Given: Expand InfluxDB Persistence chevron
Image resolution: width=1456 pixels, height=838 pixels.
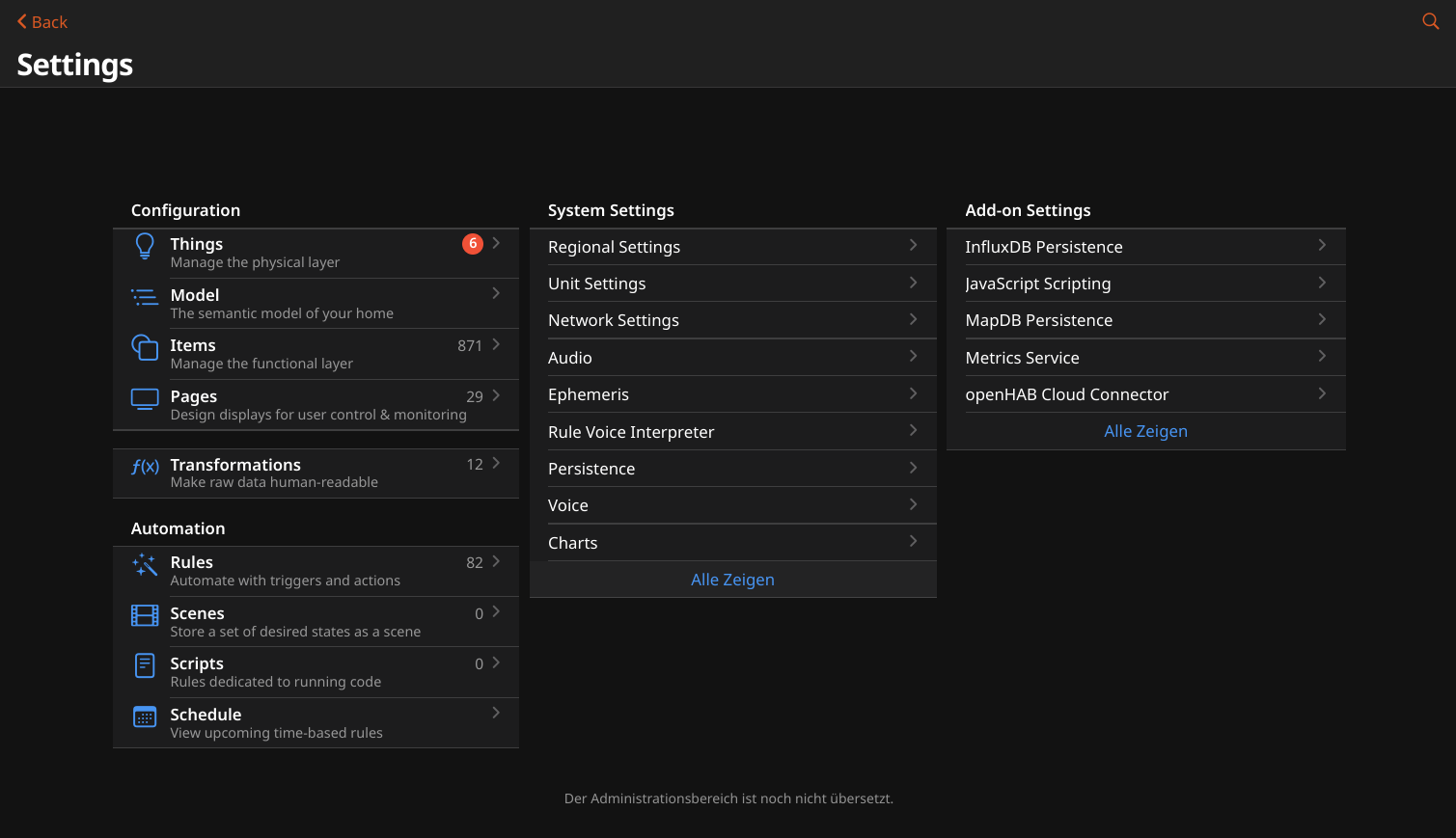Looking at the screenshot, I should [x=1322, y=246].
